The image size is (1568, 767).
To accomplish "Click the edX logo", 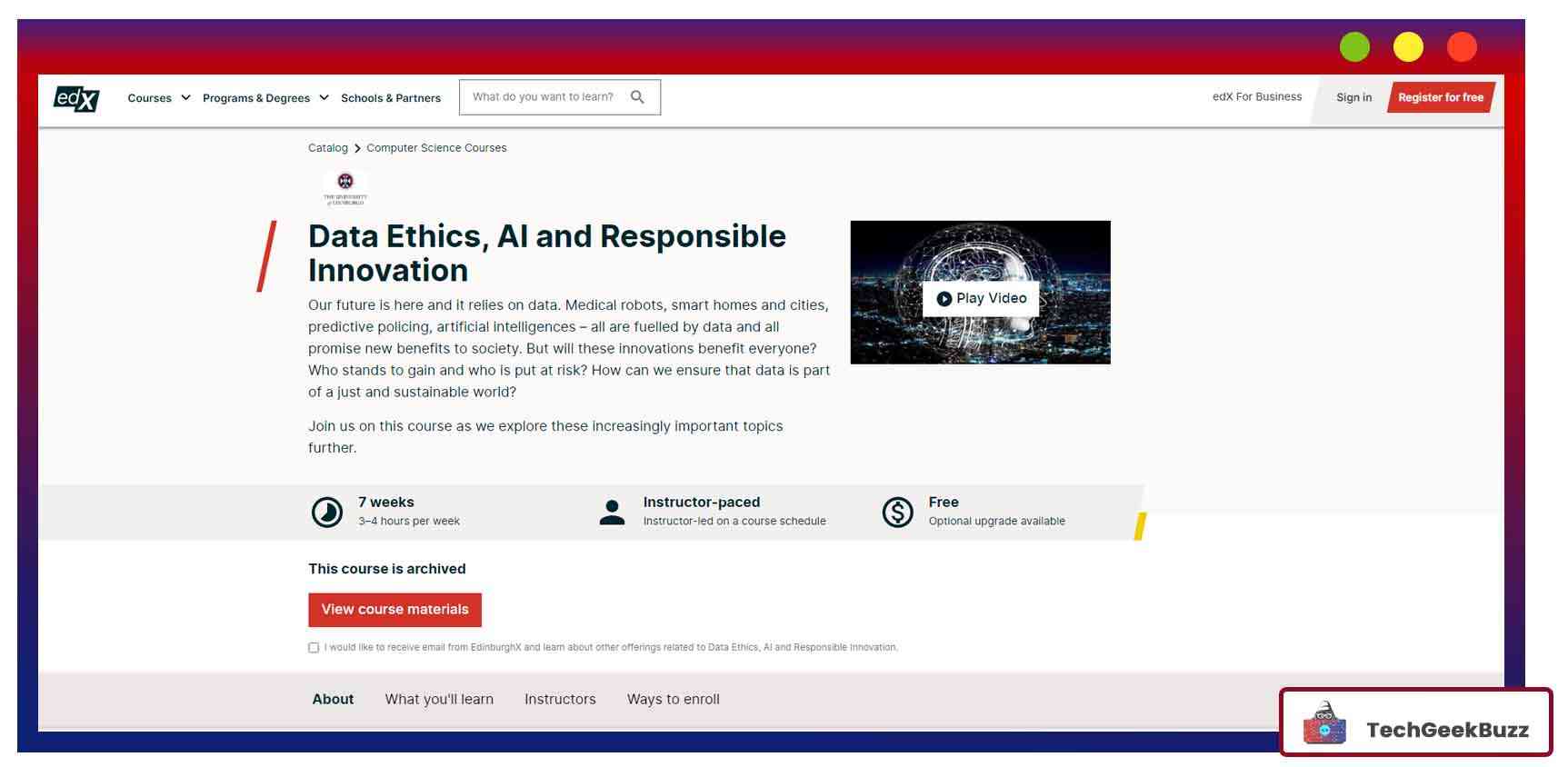I will [76, 98].
